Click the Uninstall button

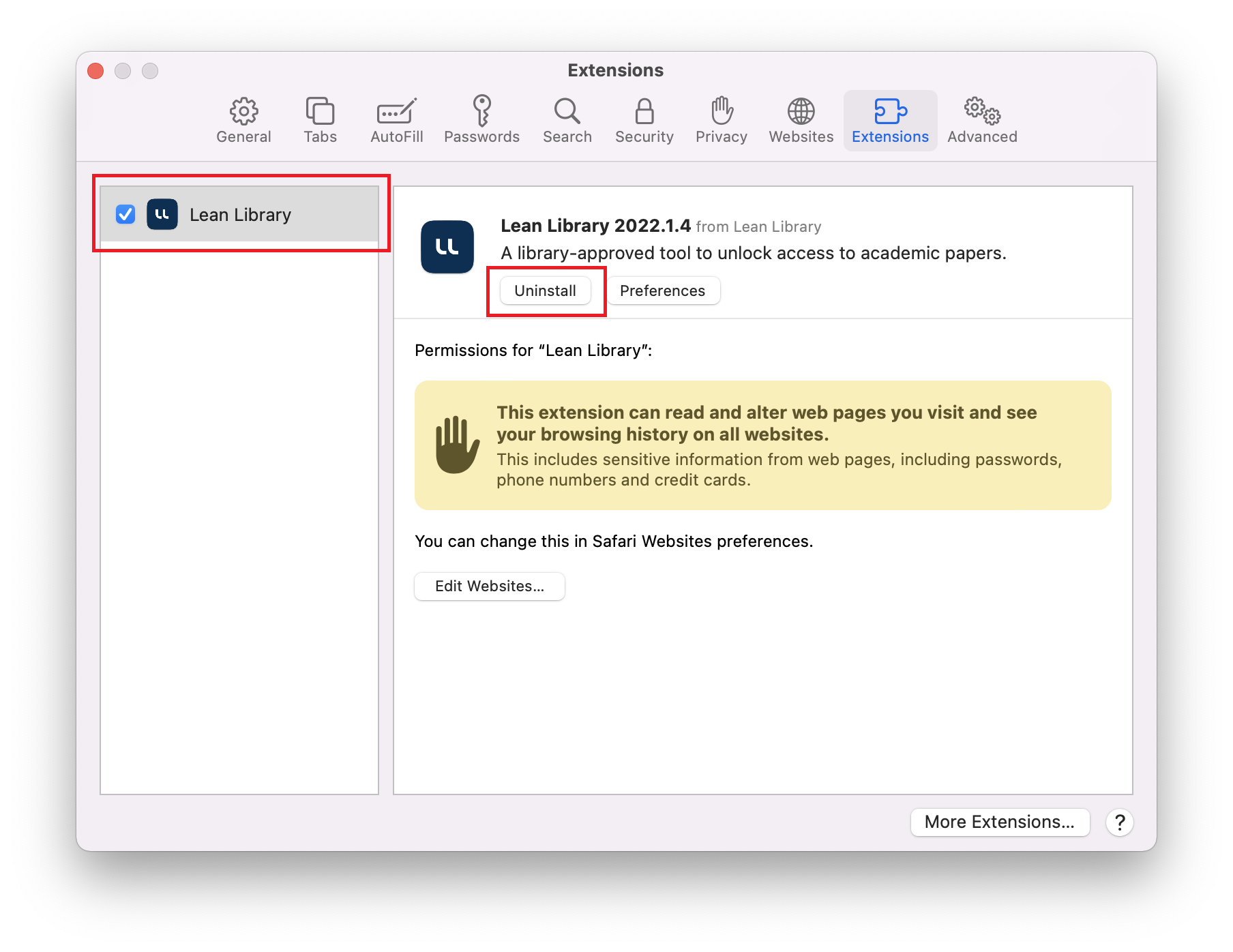coord(545,291)
